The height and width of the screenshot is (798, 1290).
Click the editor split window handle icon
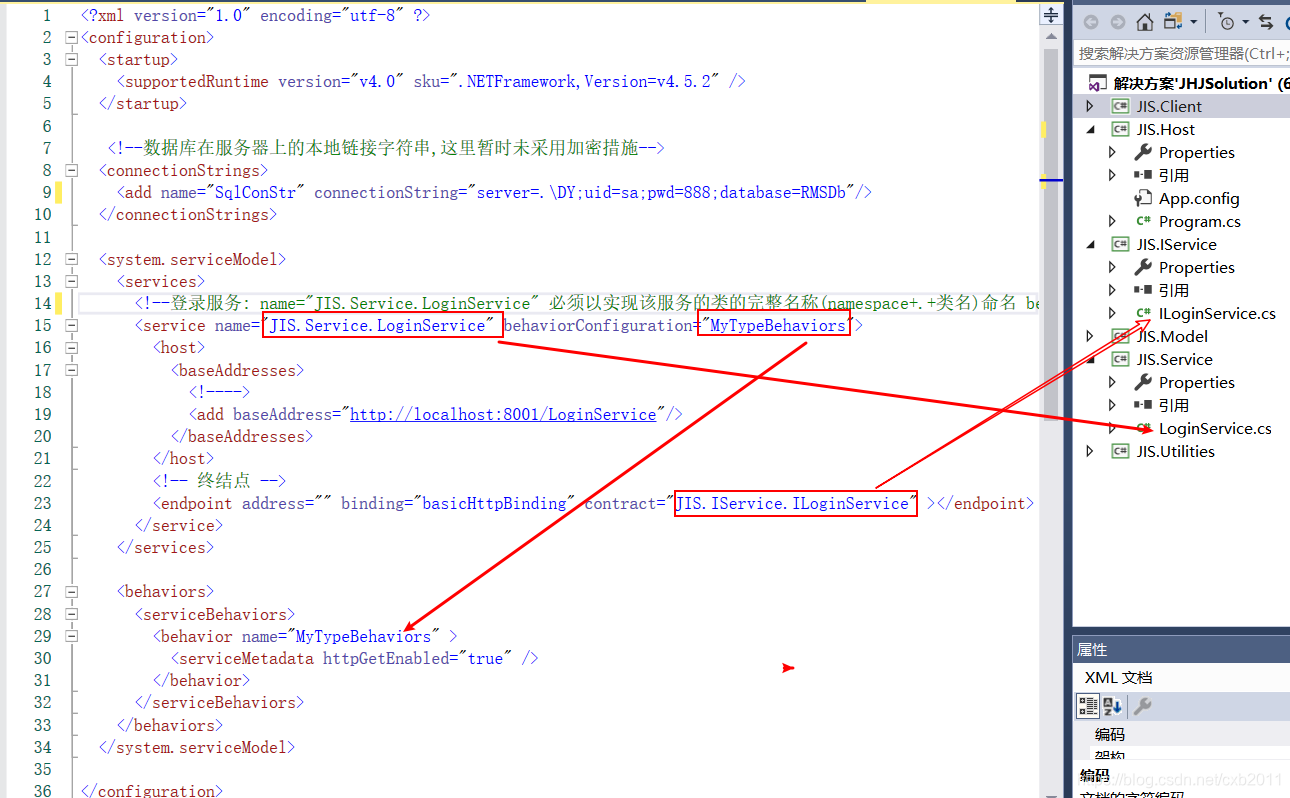click(x=1051, y=15)
